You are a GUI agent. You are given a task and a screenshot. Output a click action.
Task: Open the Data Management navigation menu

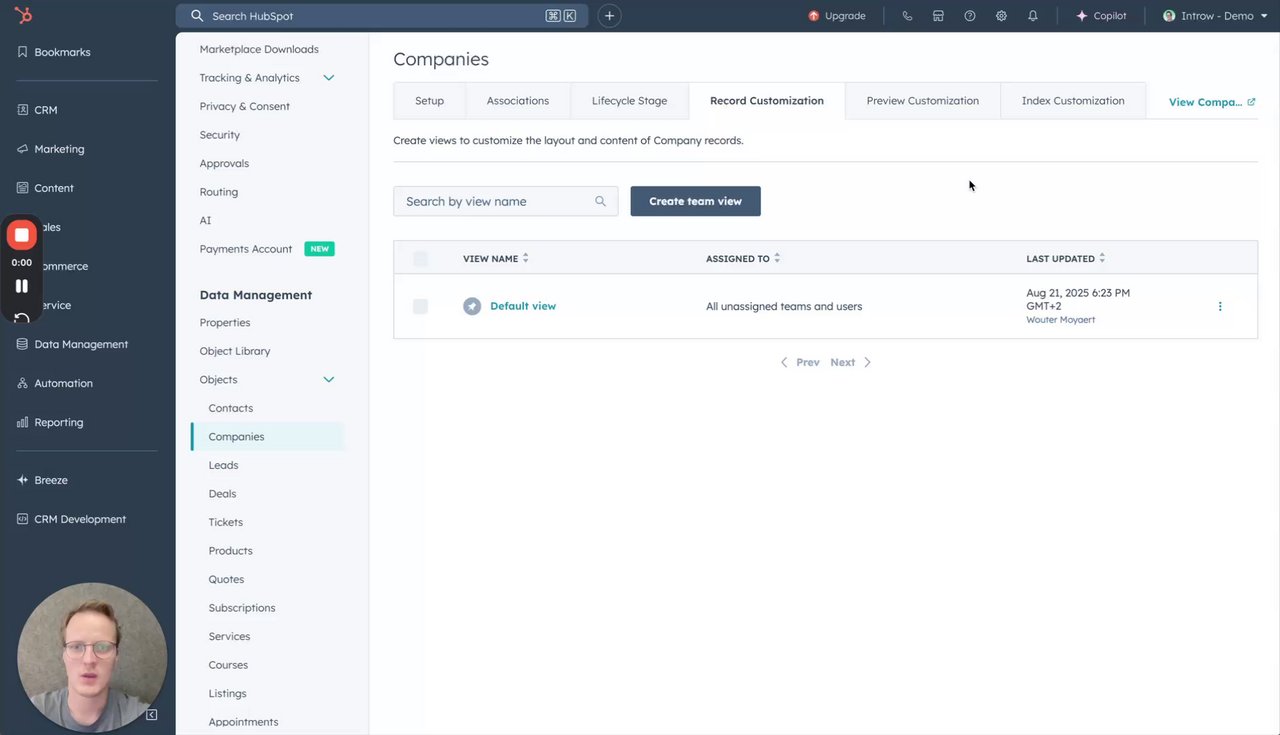(x=73, y=344)
